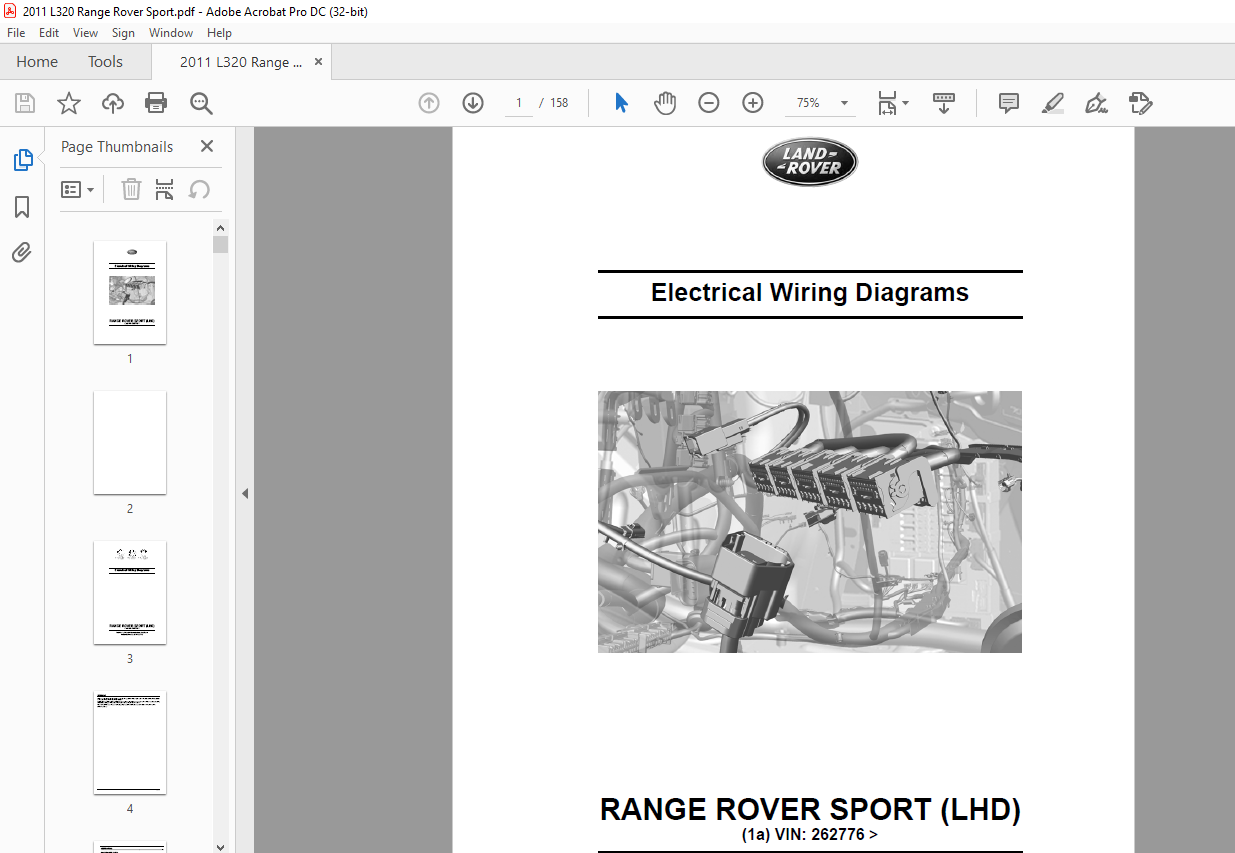Open Page Thumbnails panel icon in sidebar
The width and height of the screenshot is (1235, 853).
[x=22, y=160]
